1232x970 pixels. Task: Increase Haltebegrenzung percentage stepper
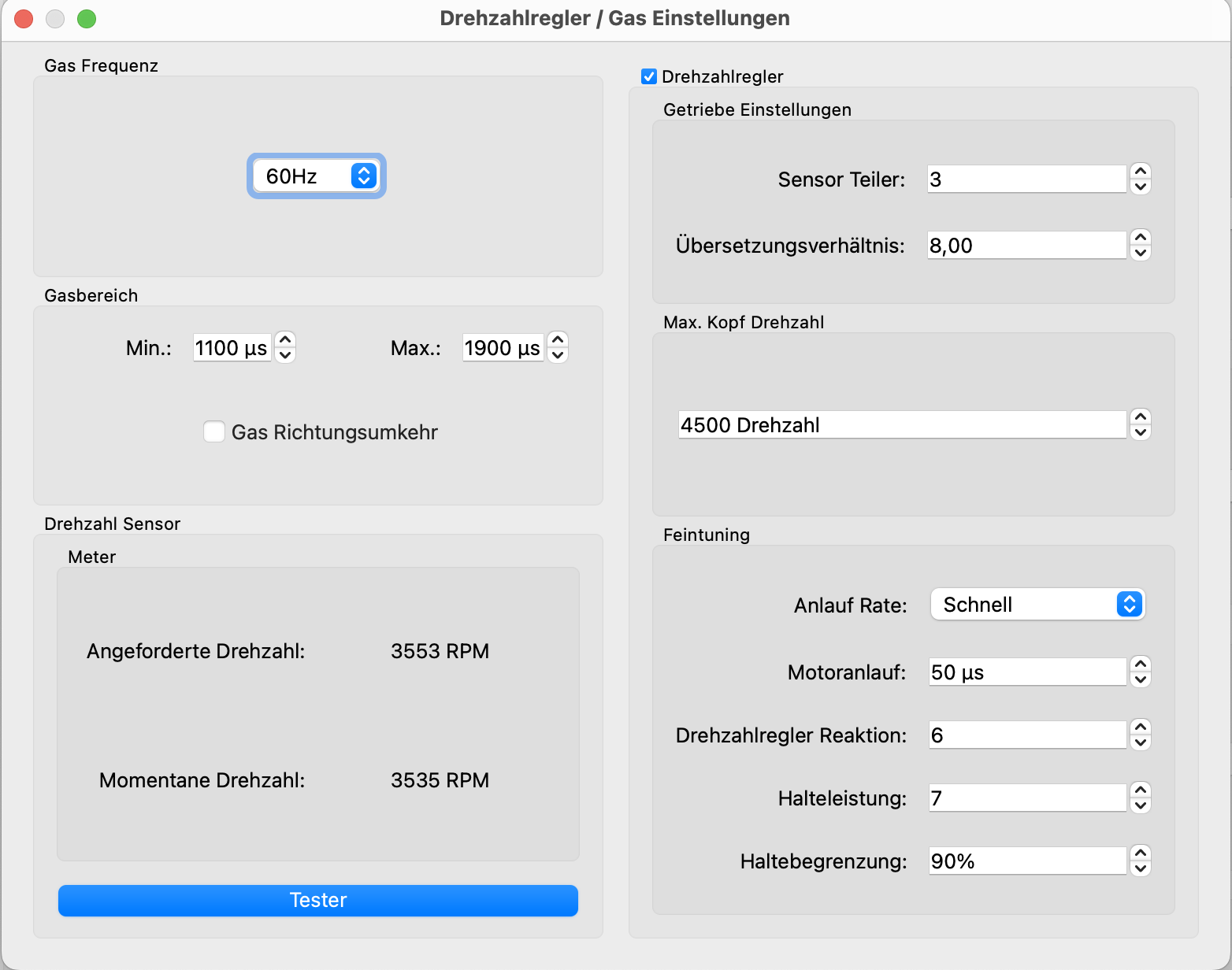click(x=1140, y=853)
